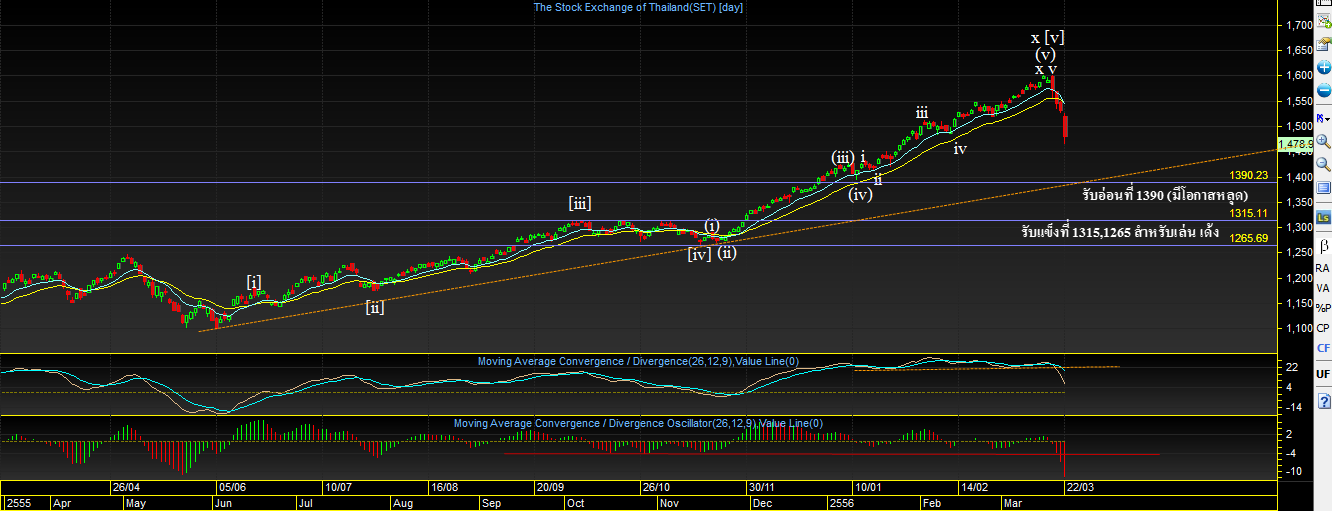Click the blue minus circle button
Image resolution: width=1332 pixels, height=511 pixels.
point(1323,91)
